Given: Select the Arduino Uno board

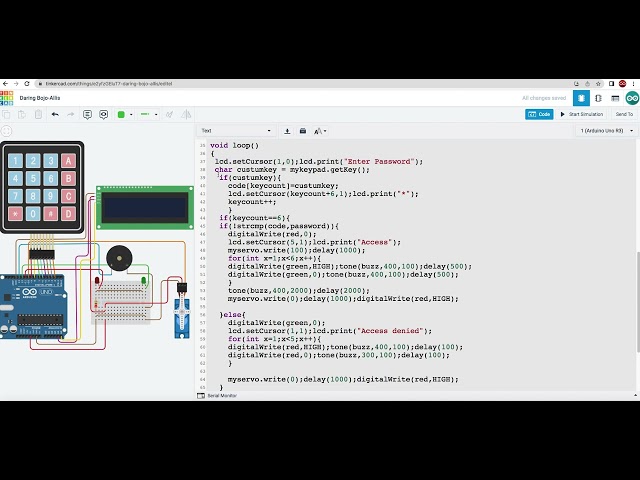Looking at the screenshot, I should 33,307.
